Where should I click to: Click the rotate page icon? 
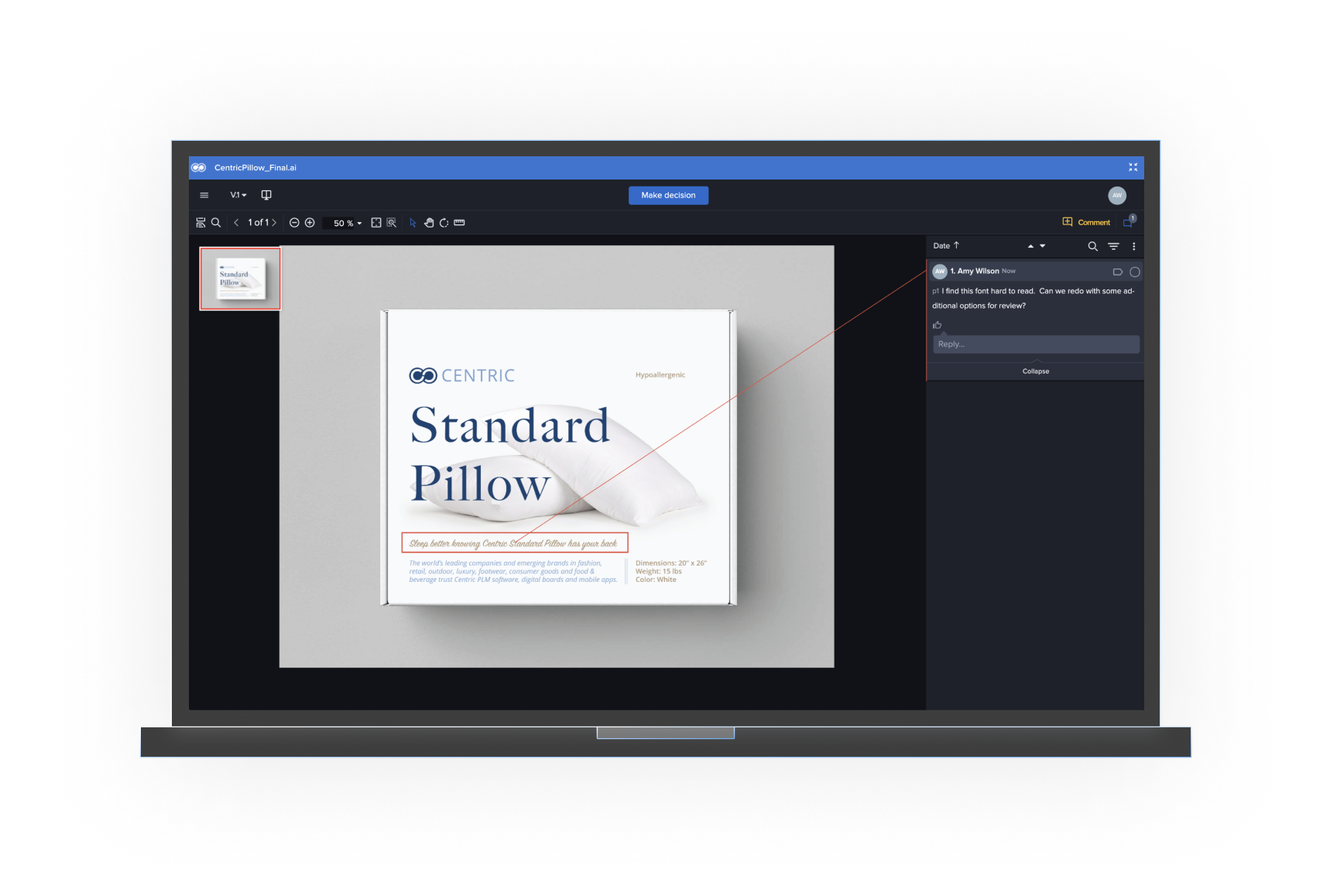[444, 223]
